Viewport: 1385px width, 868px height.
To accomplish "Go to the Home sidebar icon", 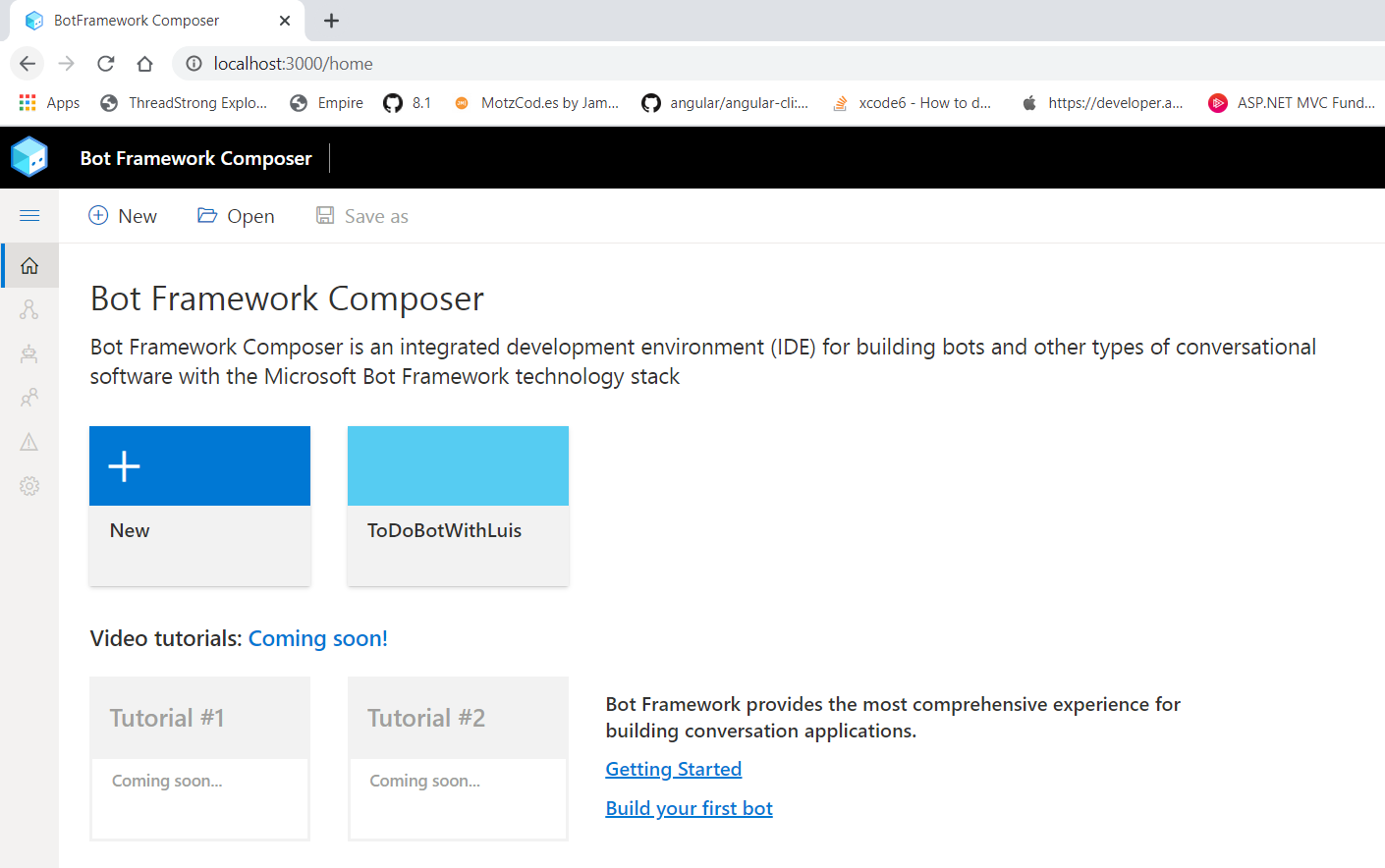I will tap(29, 265).
